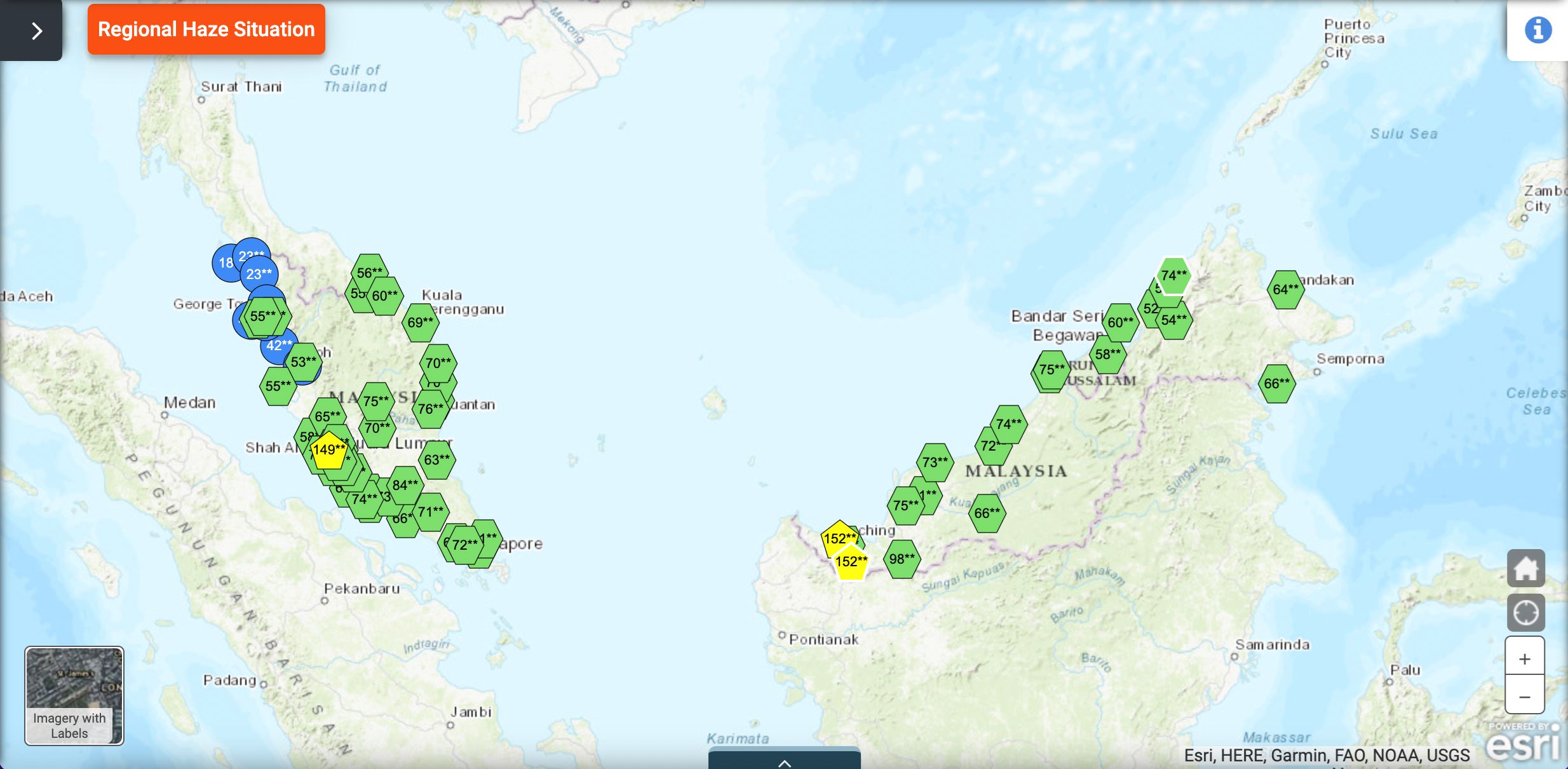Screen dimensions: 1568x769
Task: Switch basemap to Imagery with Labels
Action: pyautogui.click(x=74, y=696)
